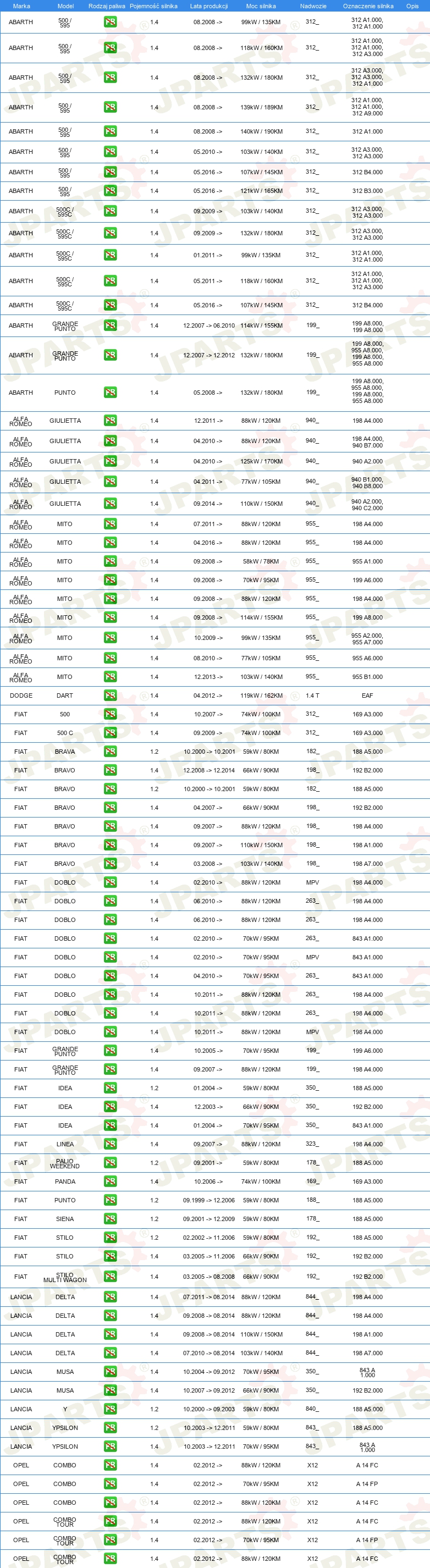The image size is (430, 1568).
Task: Click fuel icon in ABARTH 500/595 121kW/165KM row
Action: (110, 191)
